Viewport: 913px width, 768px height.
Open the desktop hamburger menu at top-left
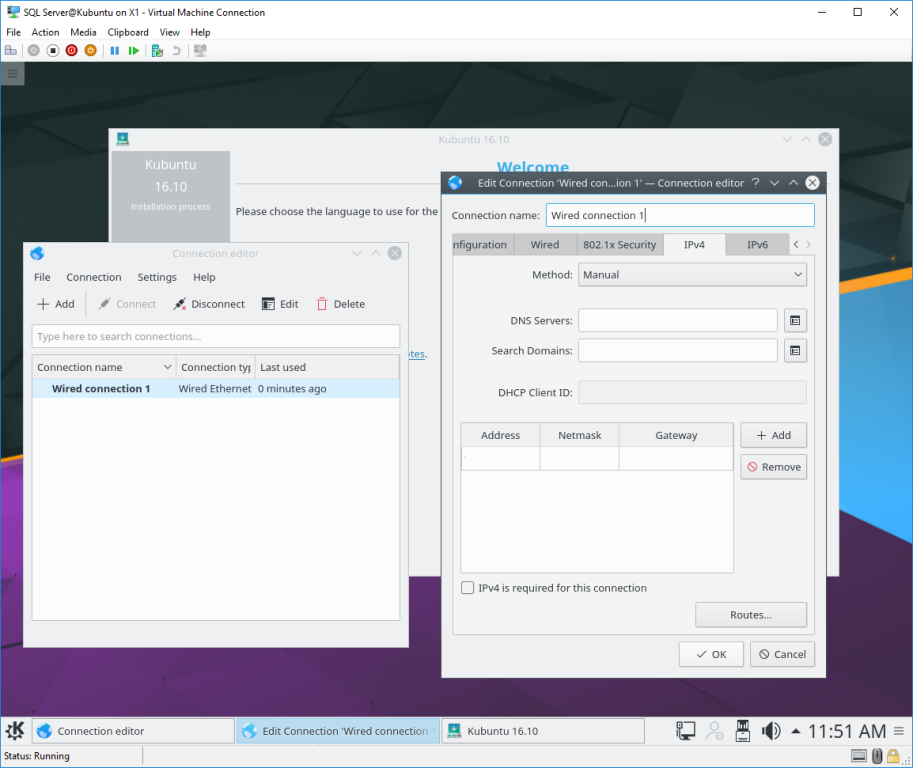(x=12, y=73)
